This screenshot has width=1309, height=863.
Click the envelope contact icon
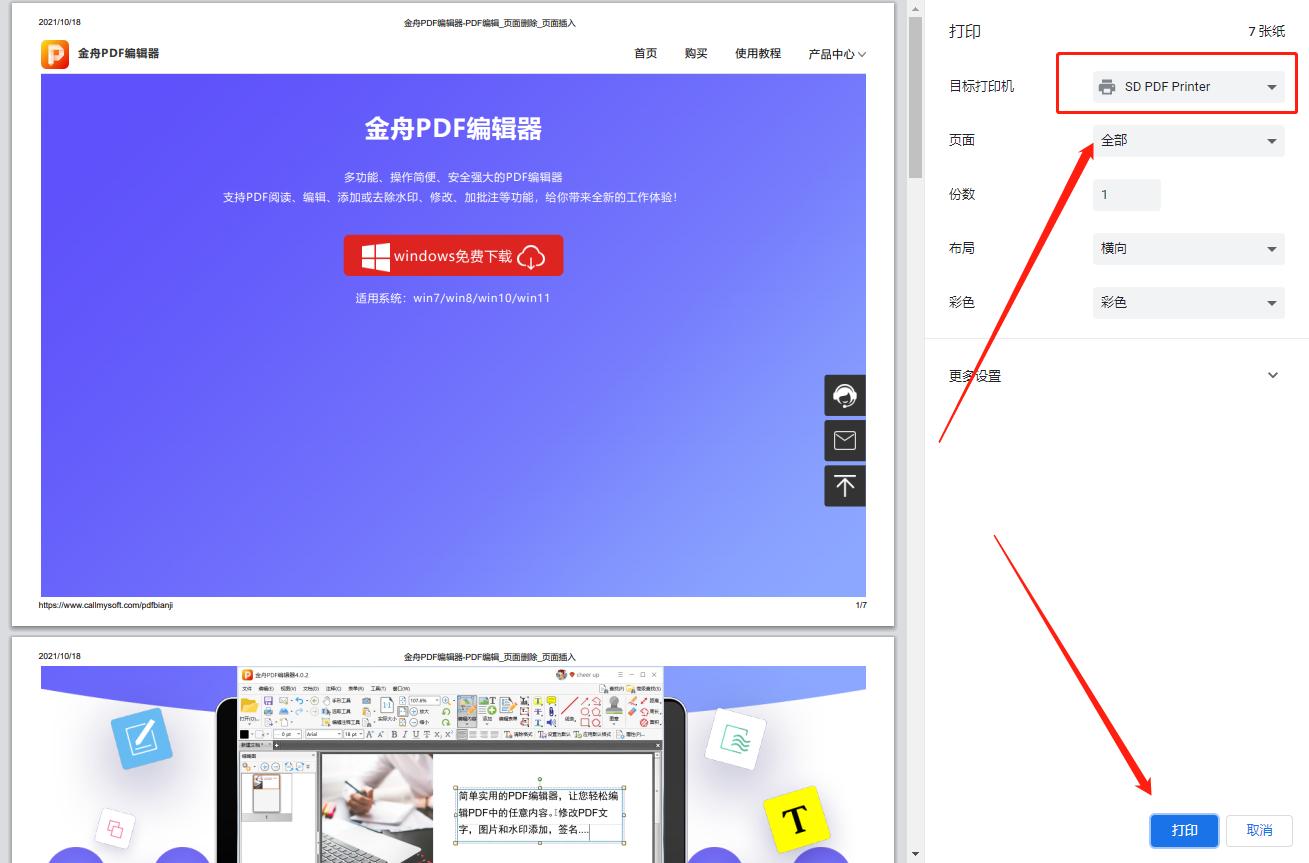click(x=844, y=440)
